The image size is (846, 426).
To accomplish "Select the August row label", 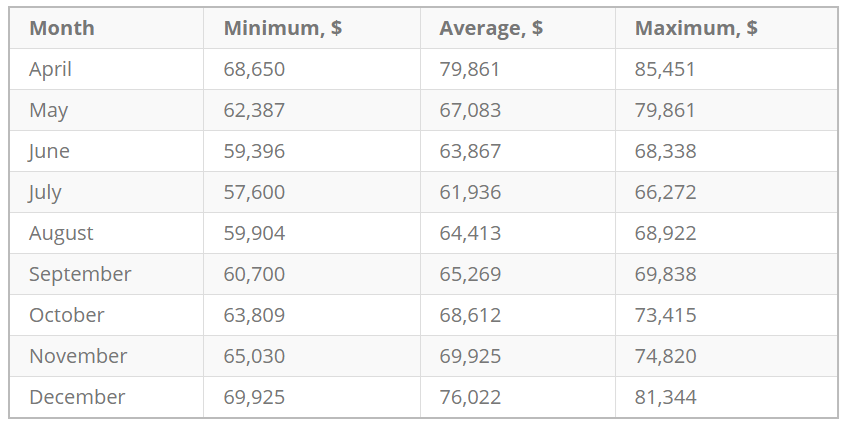I will 61,233.
